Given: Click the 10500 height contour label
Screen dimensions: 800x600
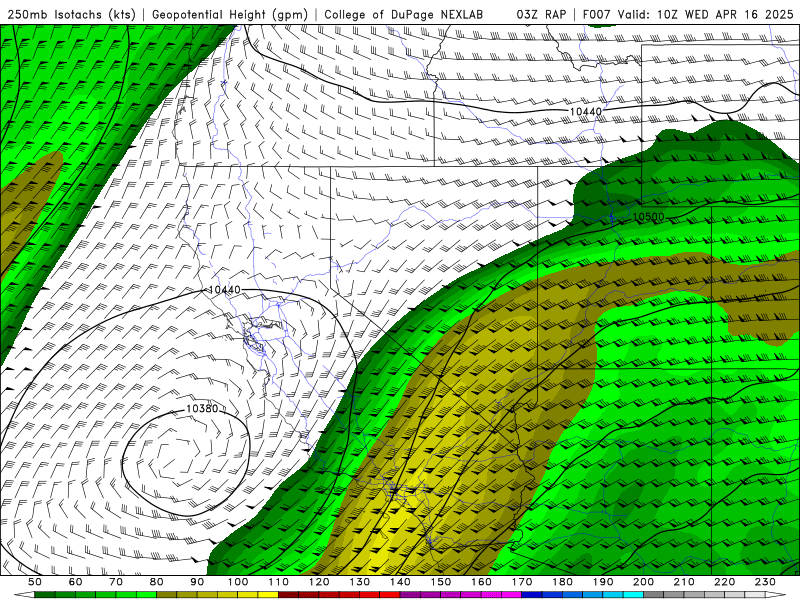Looking at the screenshot, I should pos(648,217).
